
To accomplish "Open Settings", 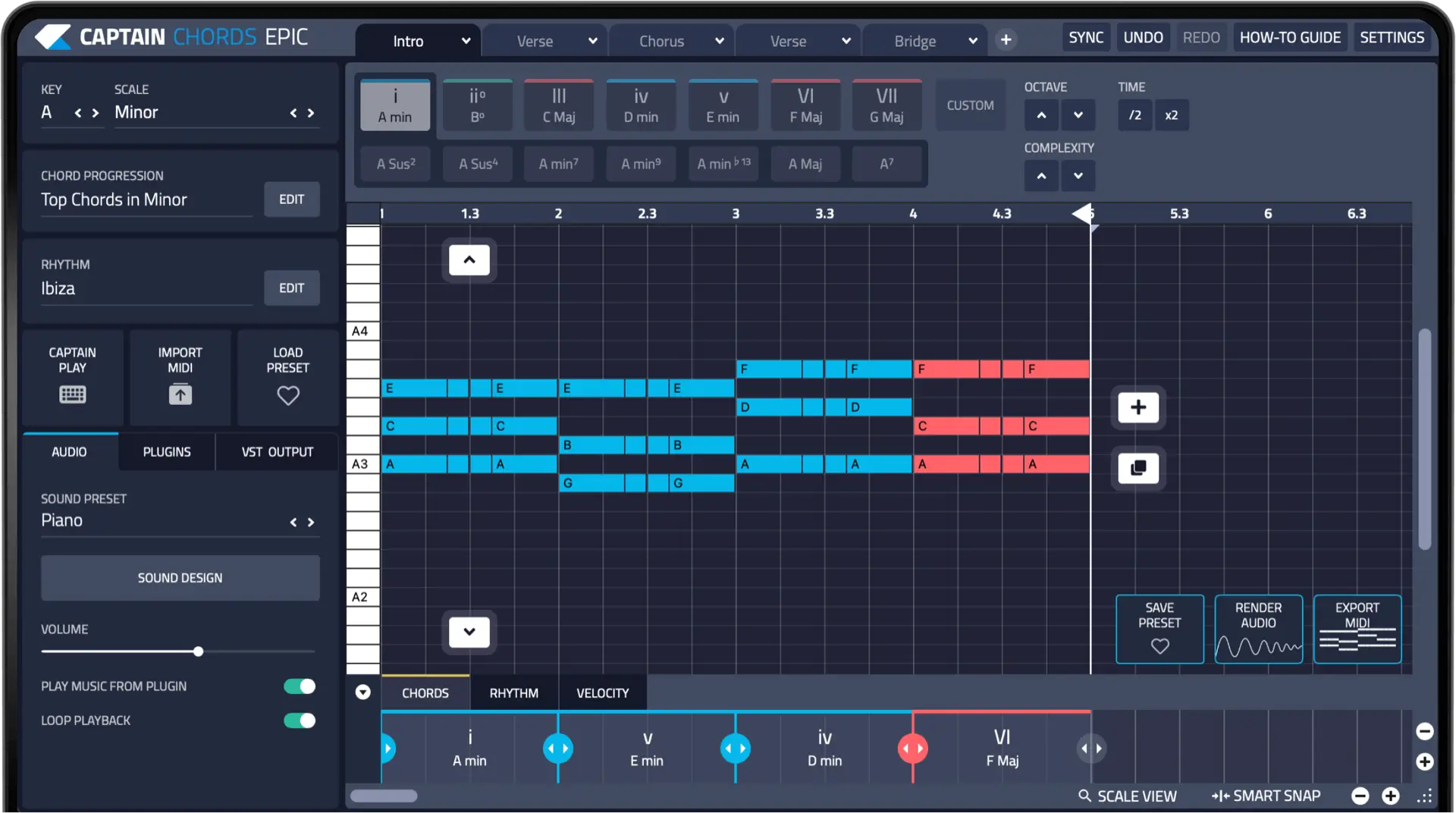I will pyautogui.click(x=1392, y=37).
